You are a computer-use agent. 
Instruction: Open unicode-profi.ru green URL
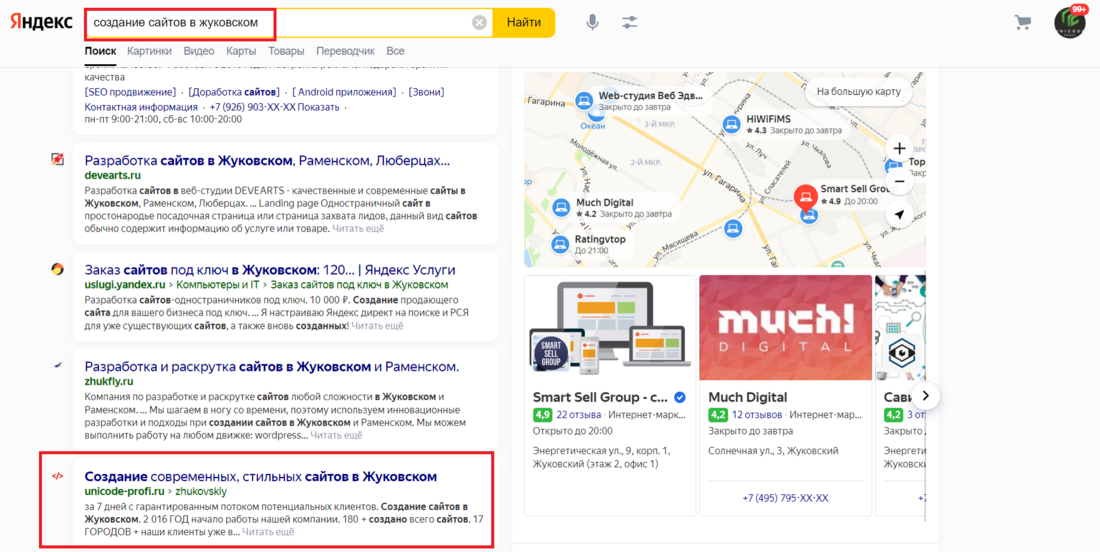pyautogui.click(x=124, y=492)
